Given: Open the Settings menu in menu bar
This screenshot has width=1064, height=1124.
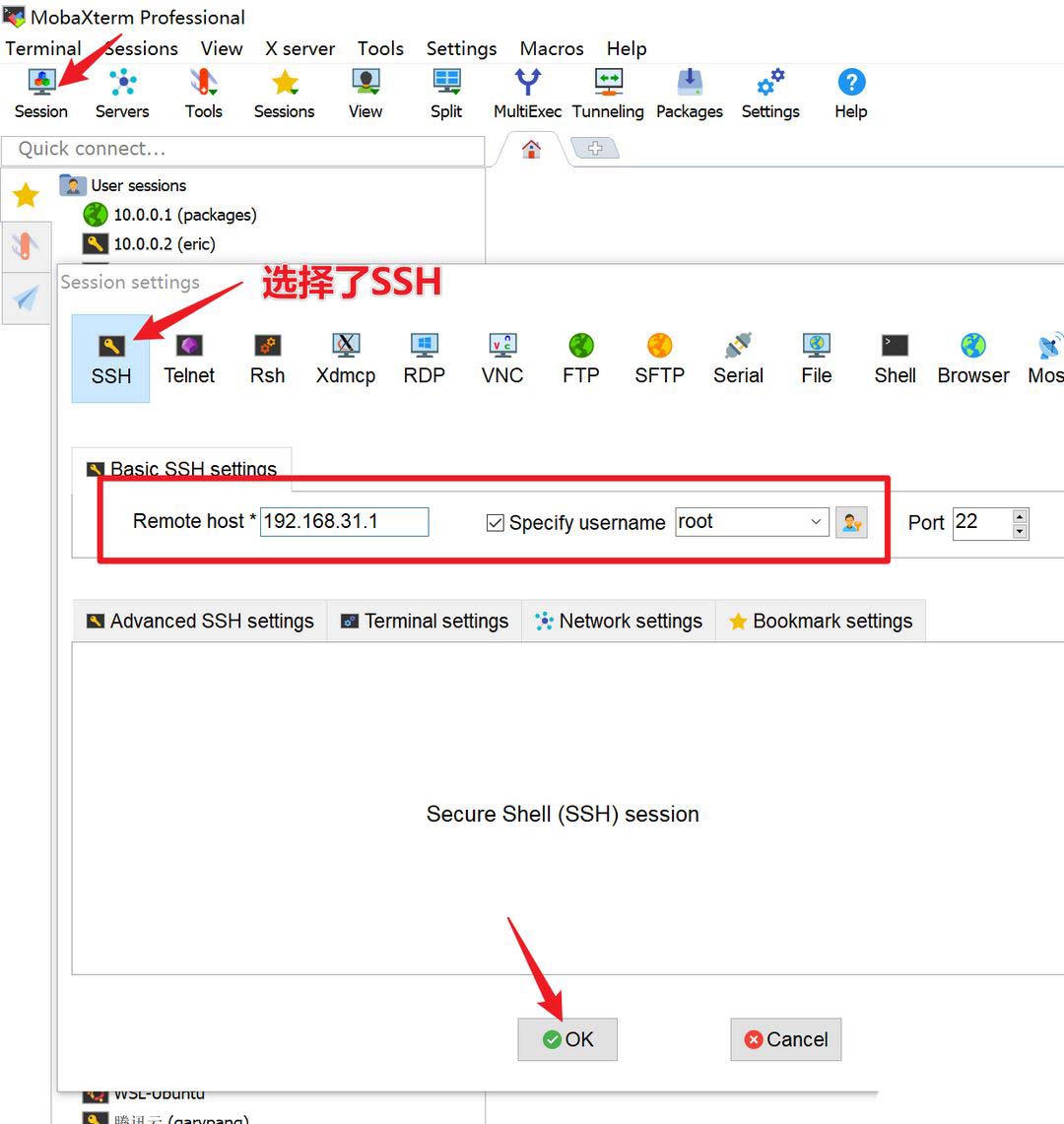Looking at the screenshot, I should point(462,48).
